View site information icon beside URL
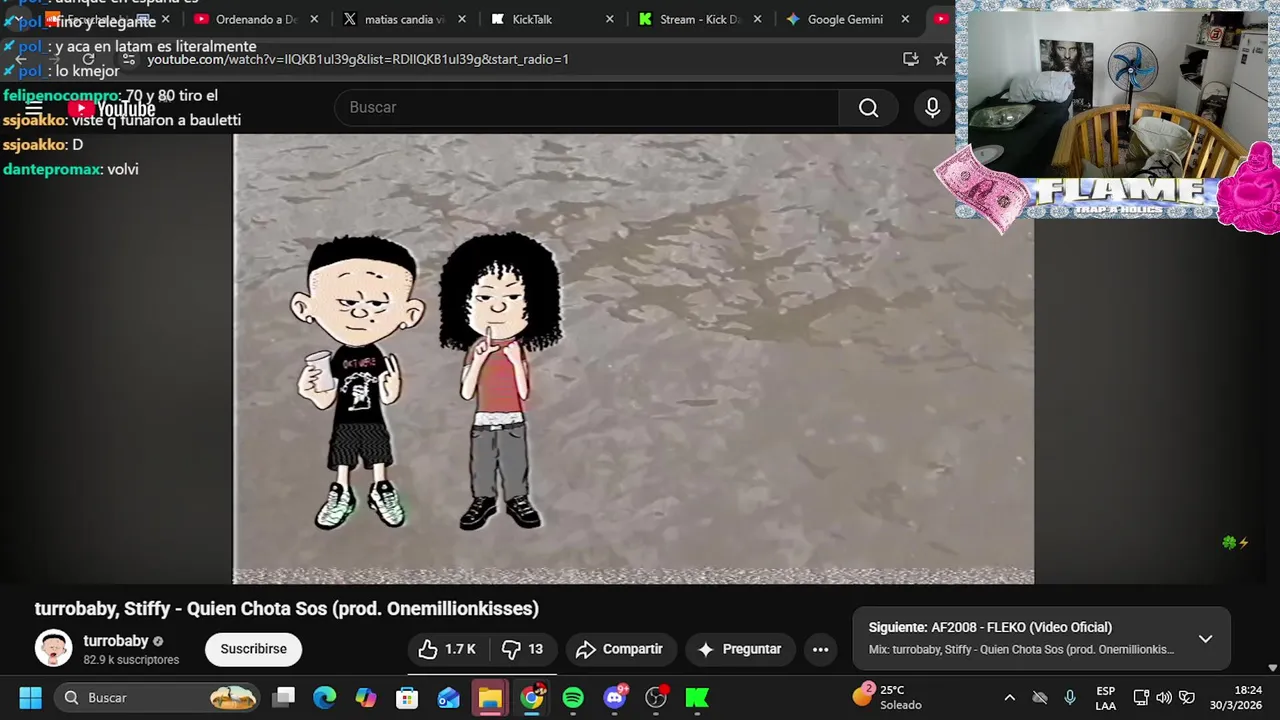This screenshot has width=1280, height=720. [x=128, y=59]
